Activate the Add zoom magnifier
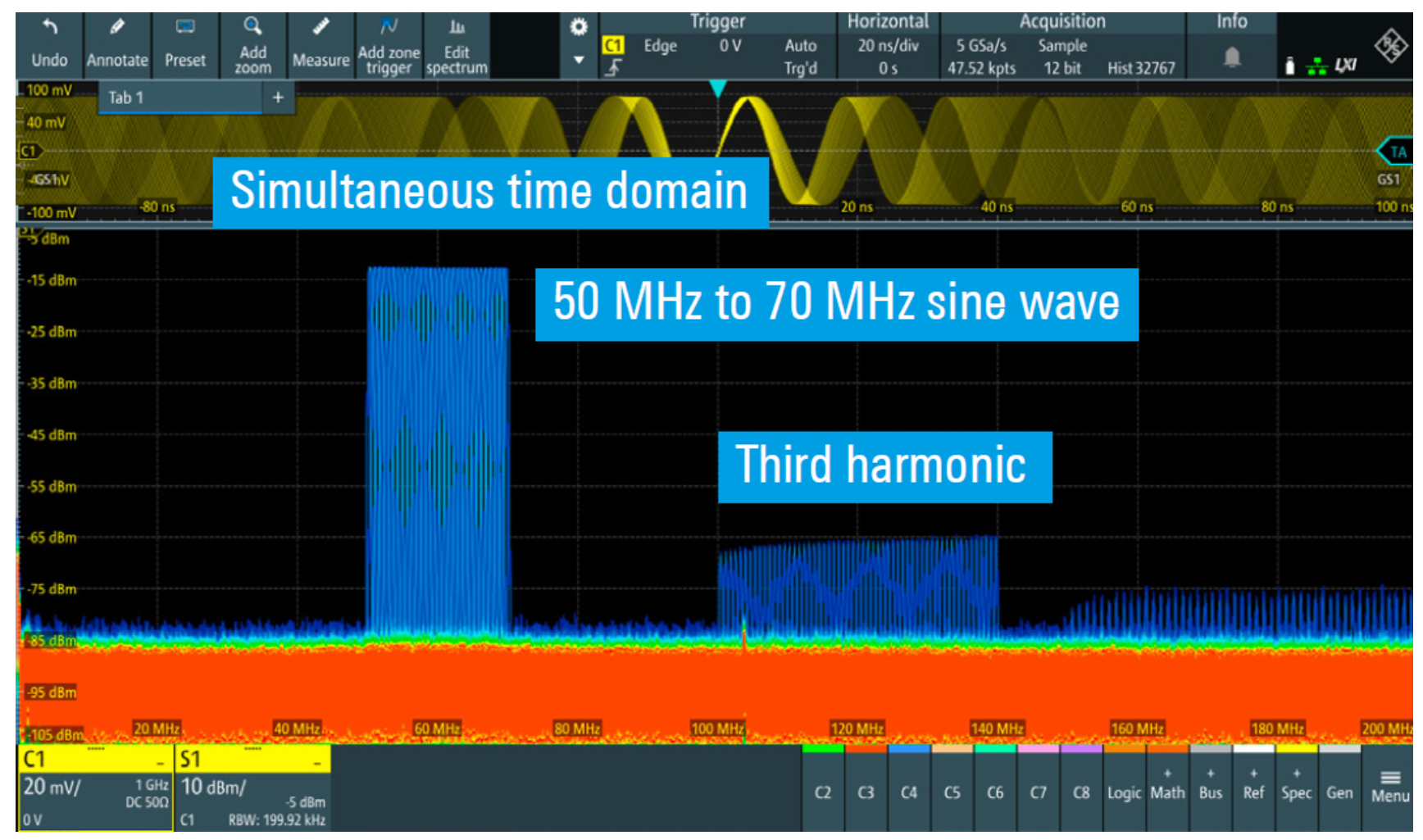Viewport: 1423px width, 840px height. tap(252, 27)
